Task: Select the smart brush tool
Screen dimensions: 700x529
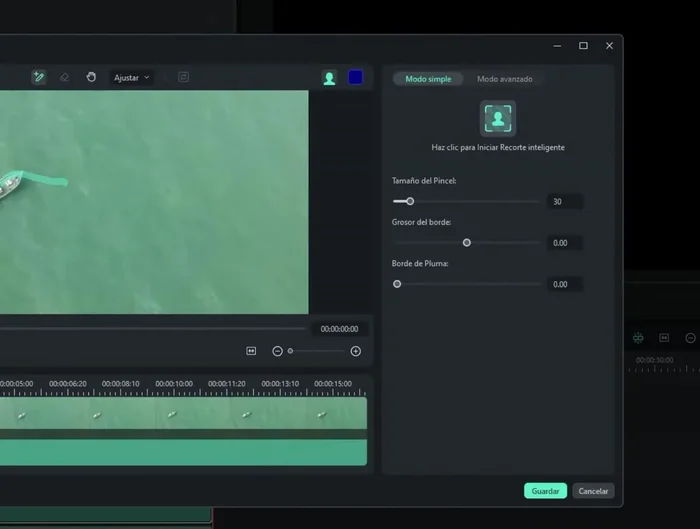Action: pos(38,77)
